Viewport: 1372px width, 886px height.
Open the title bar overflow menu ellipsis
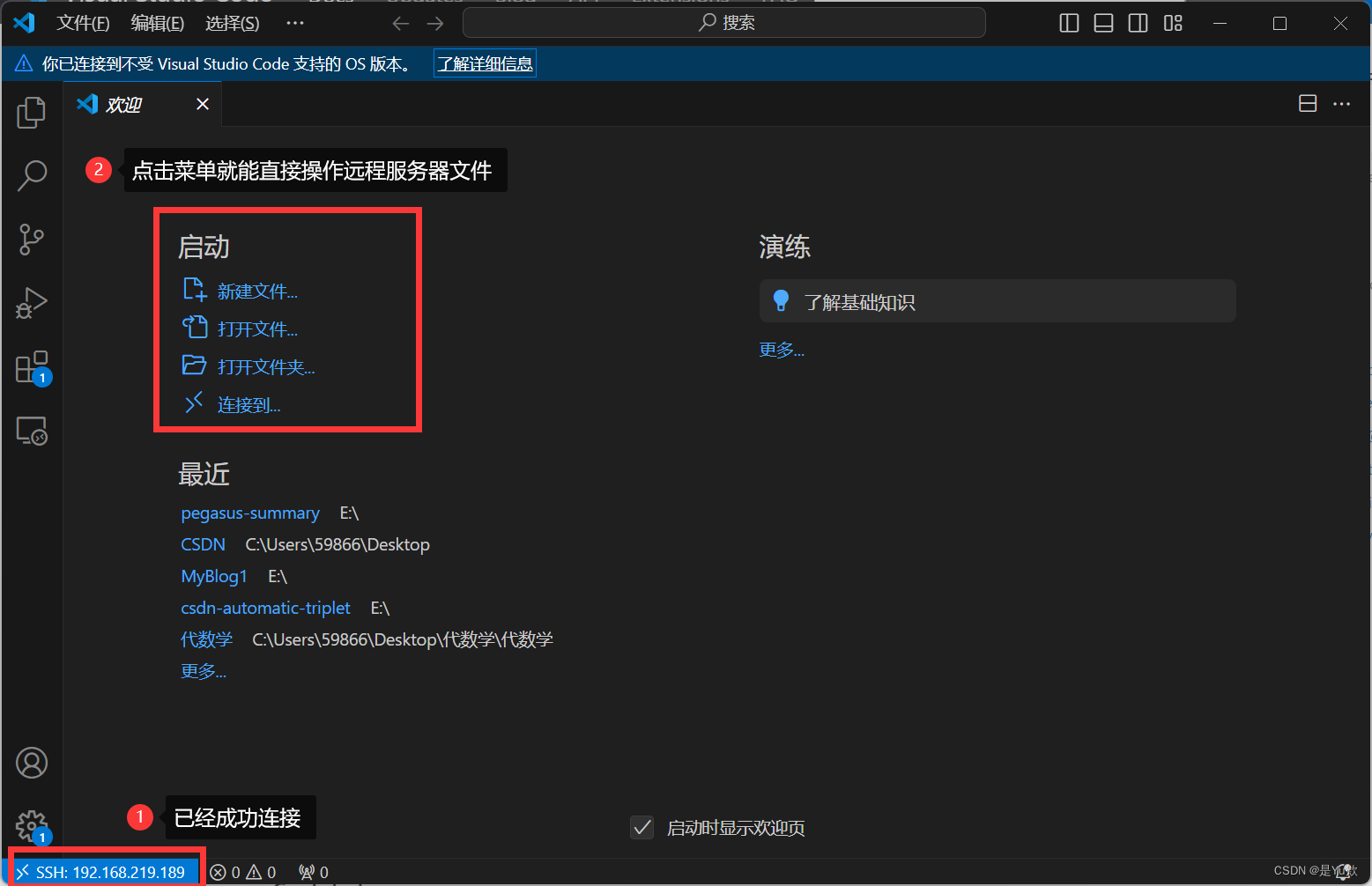click(295, 24)
